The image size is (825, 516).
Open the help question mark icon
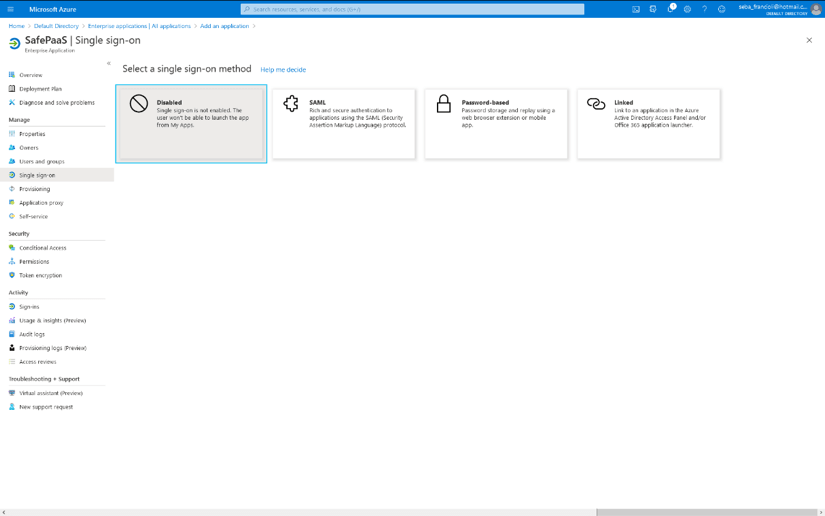[705, 9]
